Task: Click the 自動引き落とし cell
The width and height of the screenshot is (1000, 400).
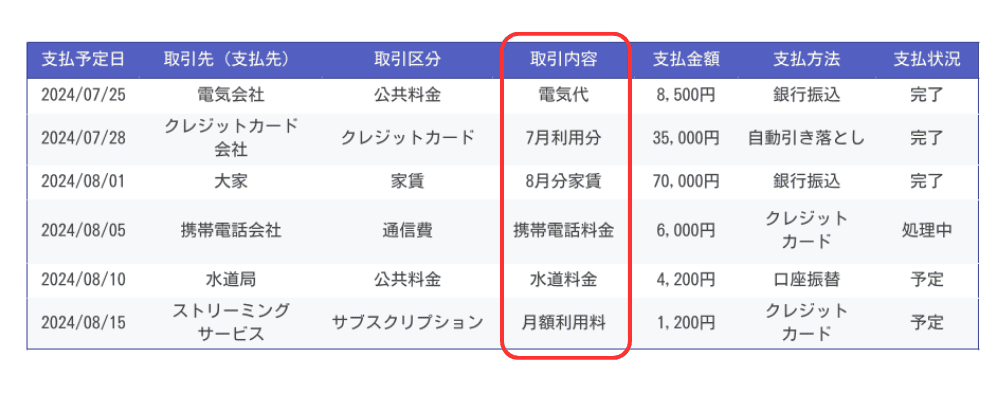Action: [806, 138]
